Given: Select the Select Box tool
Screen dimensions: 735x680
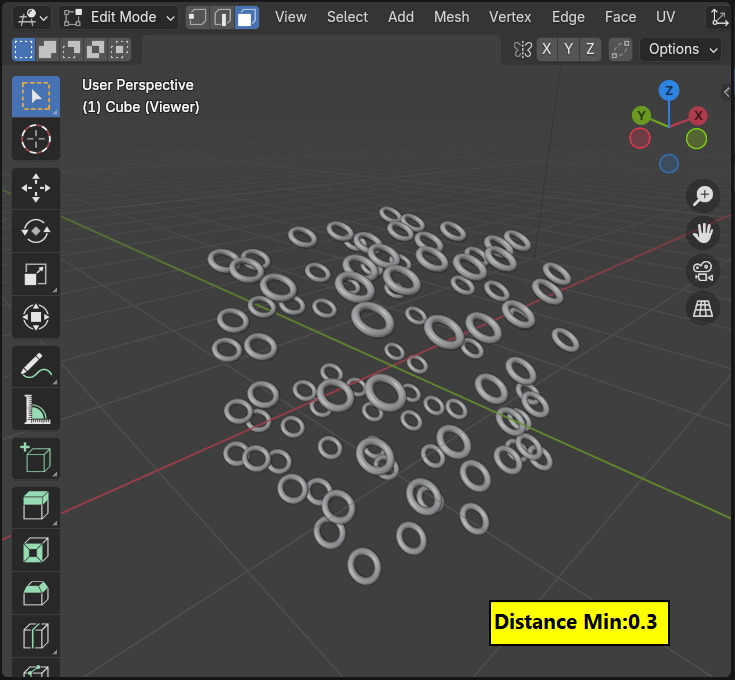Looking at the screenshot, I should tap(36, 97).
